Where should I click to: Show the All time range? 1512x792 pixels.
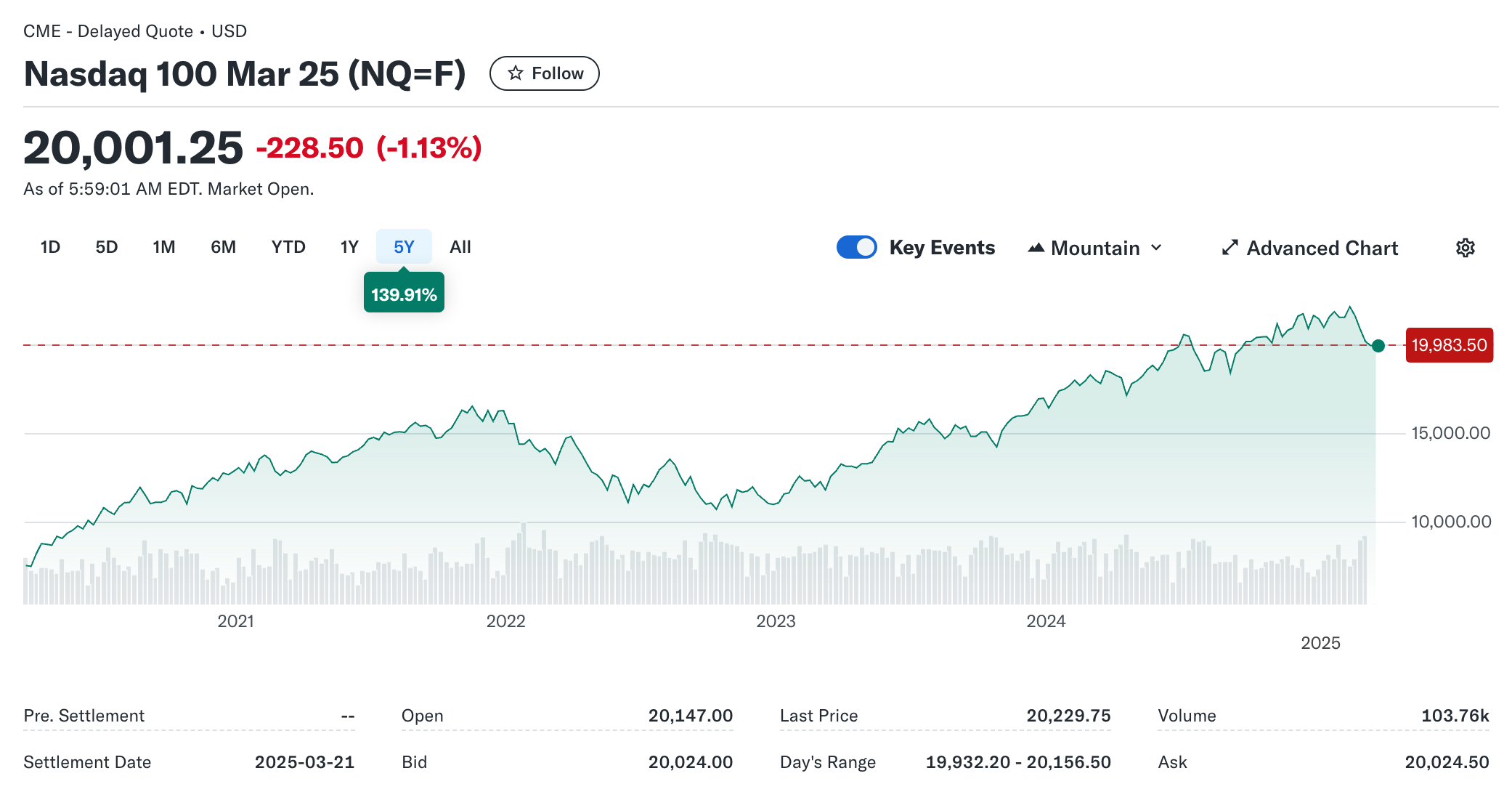click(x=460, y=247)
